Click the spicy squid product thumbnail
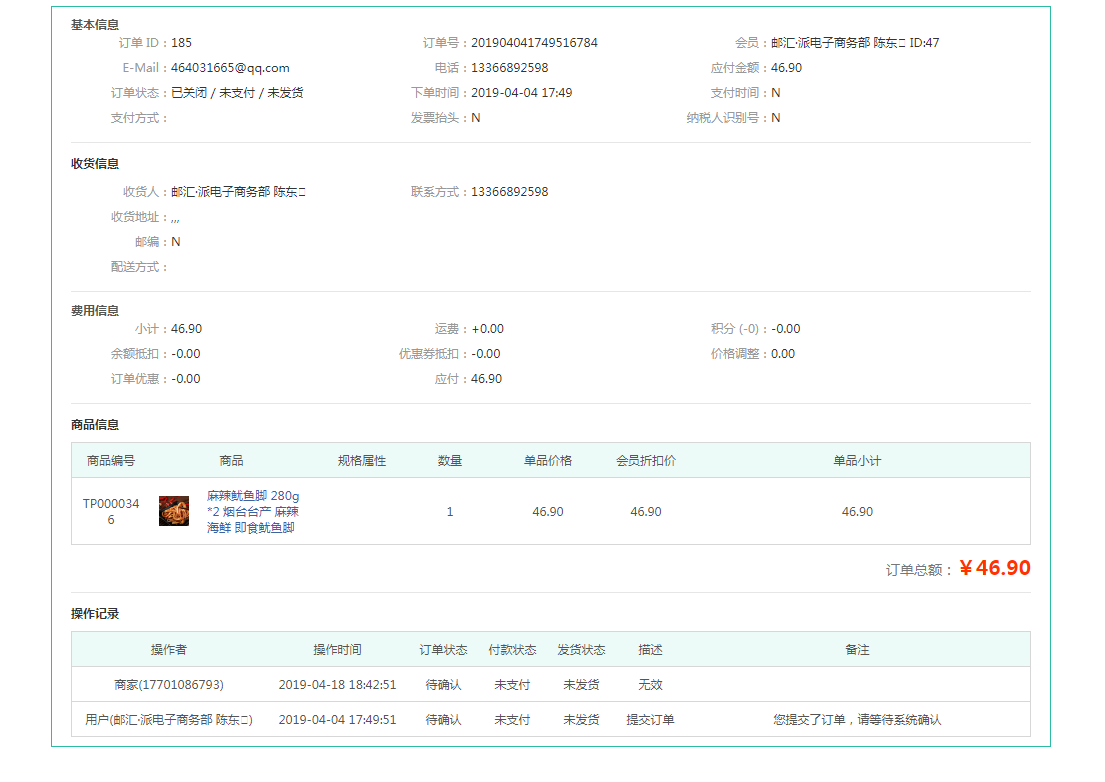 point(174,511)
